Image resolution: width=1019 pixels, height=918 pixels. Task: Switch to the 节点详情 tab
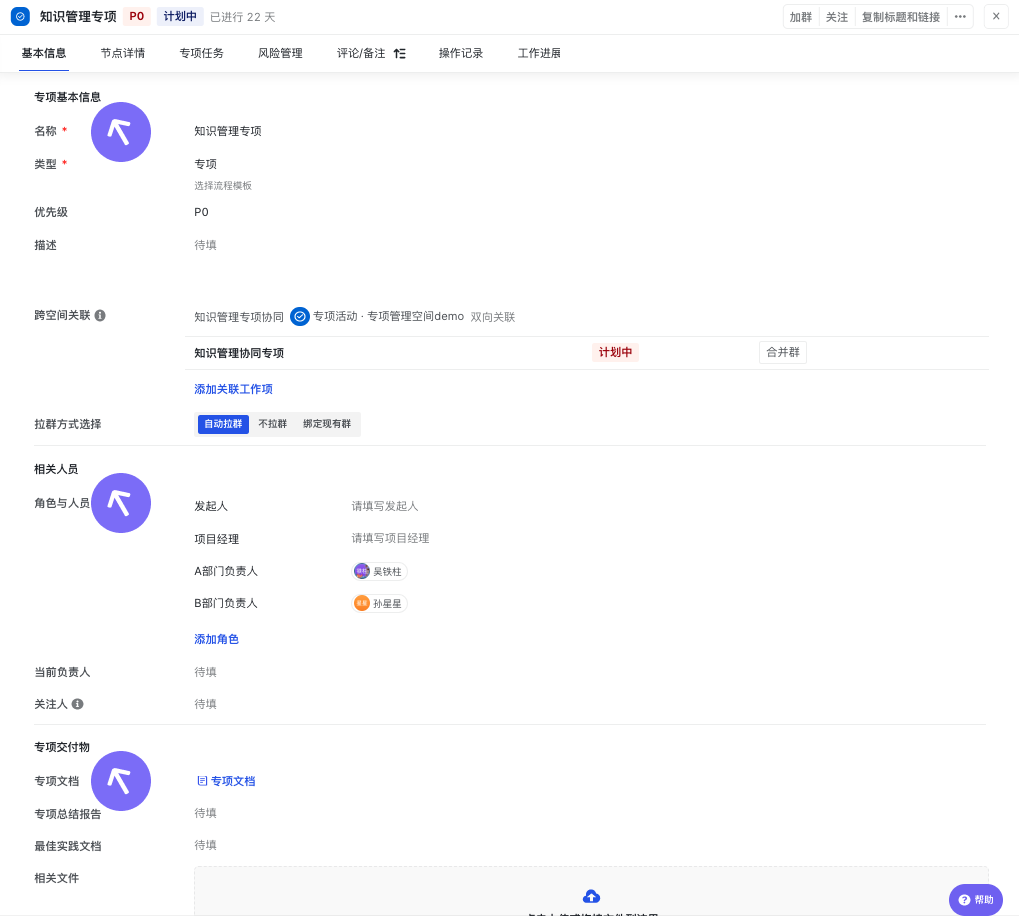[x=123, y=53]
